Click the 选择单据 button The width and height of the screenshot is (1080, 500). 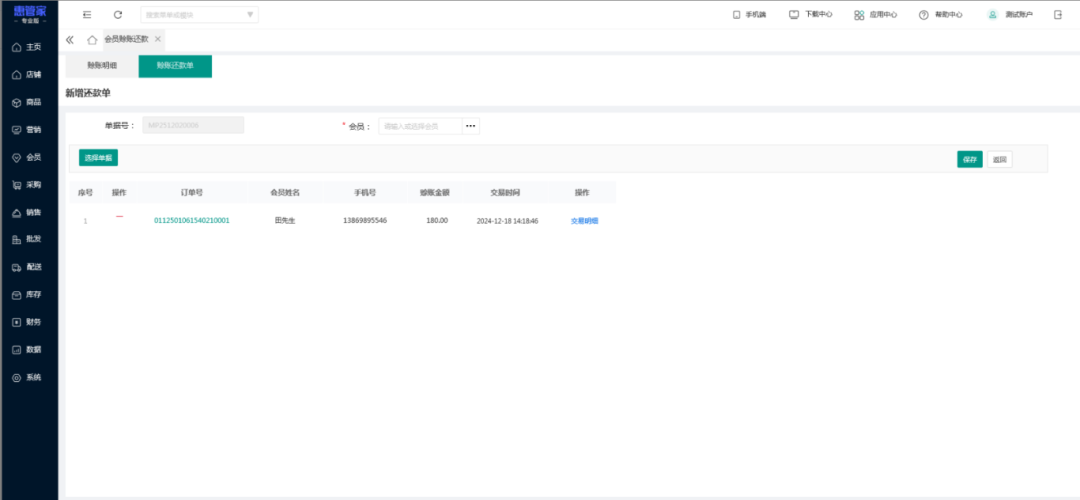tap(98, 157)
